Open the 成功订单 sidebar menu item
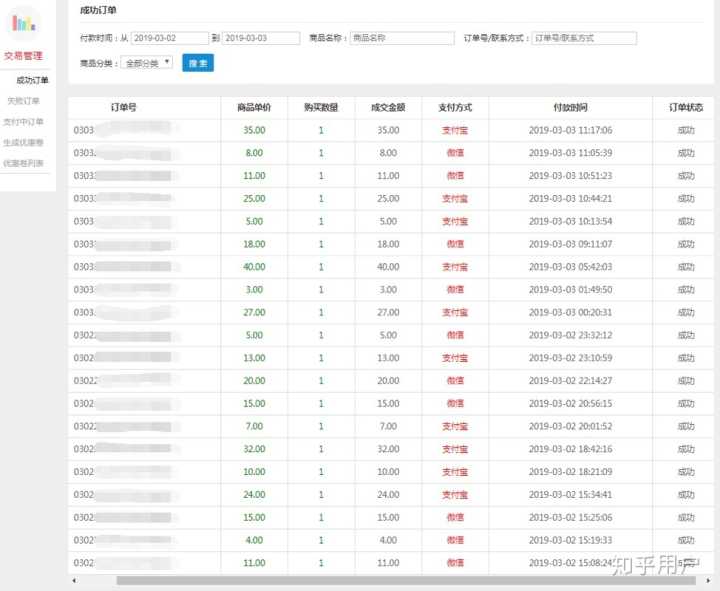720x591 pixels. 32,80
